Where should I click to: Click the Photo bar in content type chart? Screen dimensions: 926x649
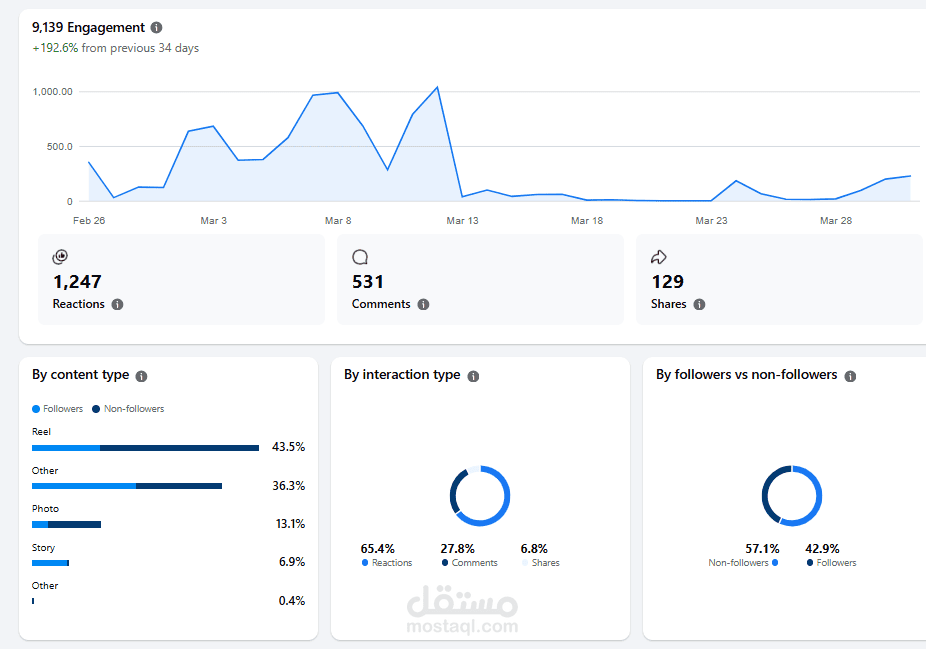(66, 524)
